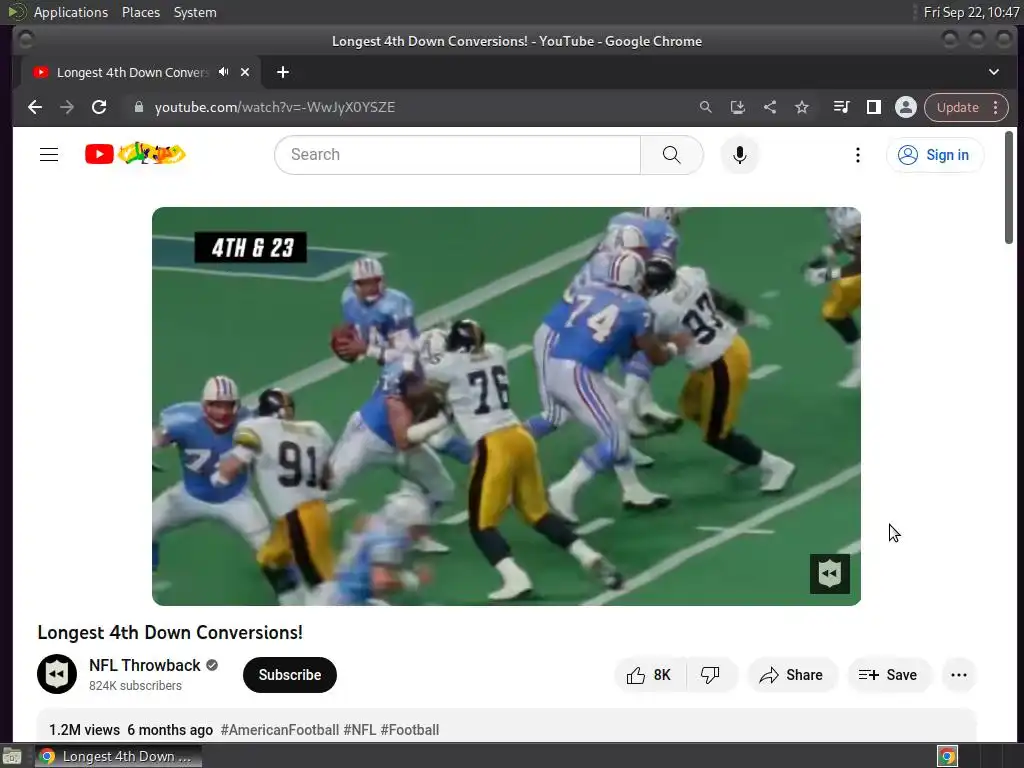Open a new browser tab
The image size is (1024, 768).
[283, 72]
